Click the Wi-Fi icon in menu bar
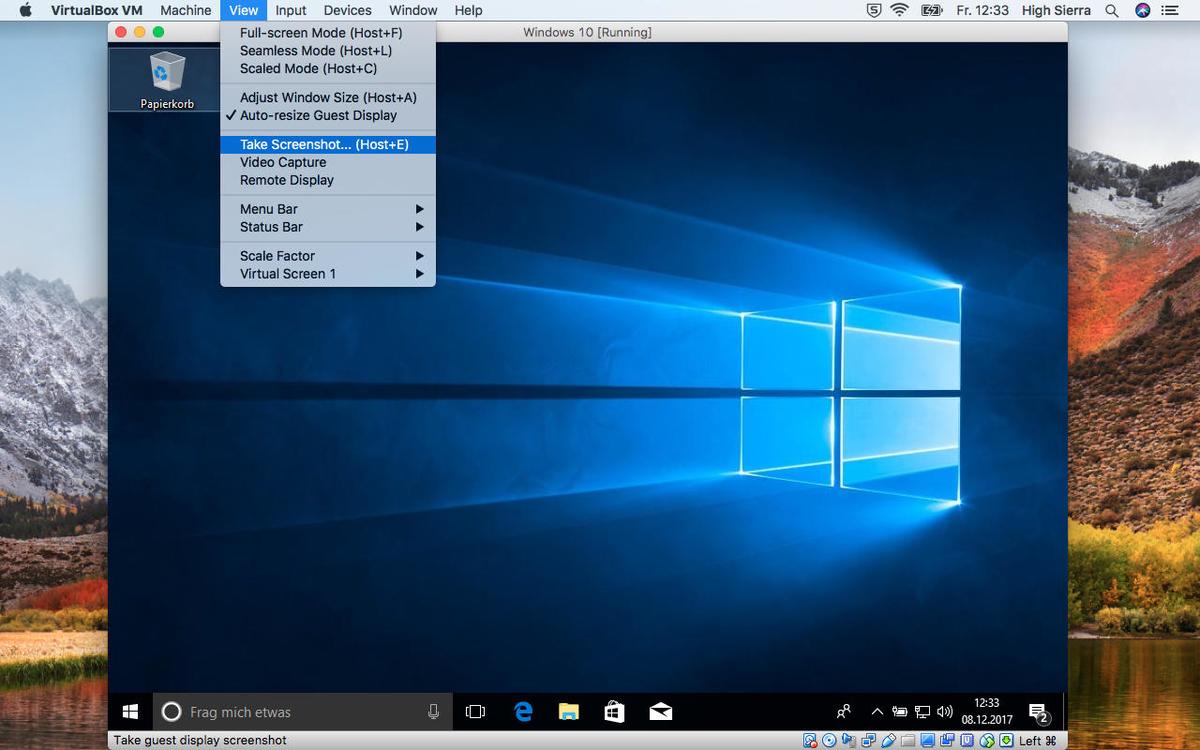 pyautogui.click(x=899, y=10)
